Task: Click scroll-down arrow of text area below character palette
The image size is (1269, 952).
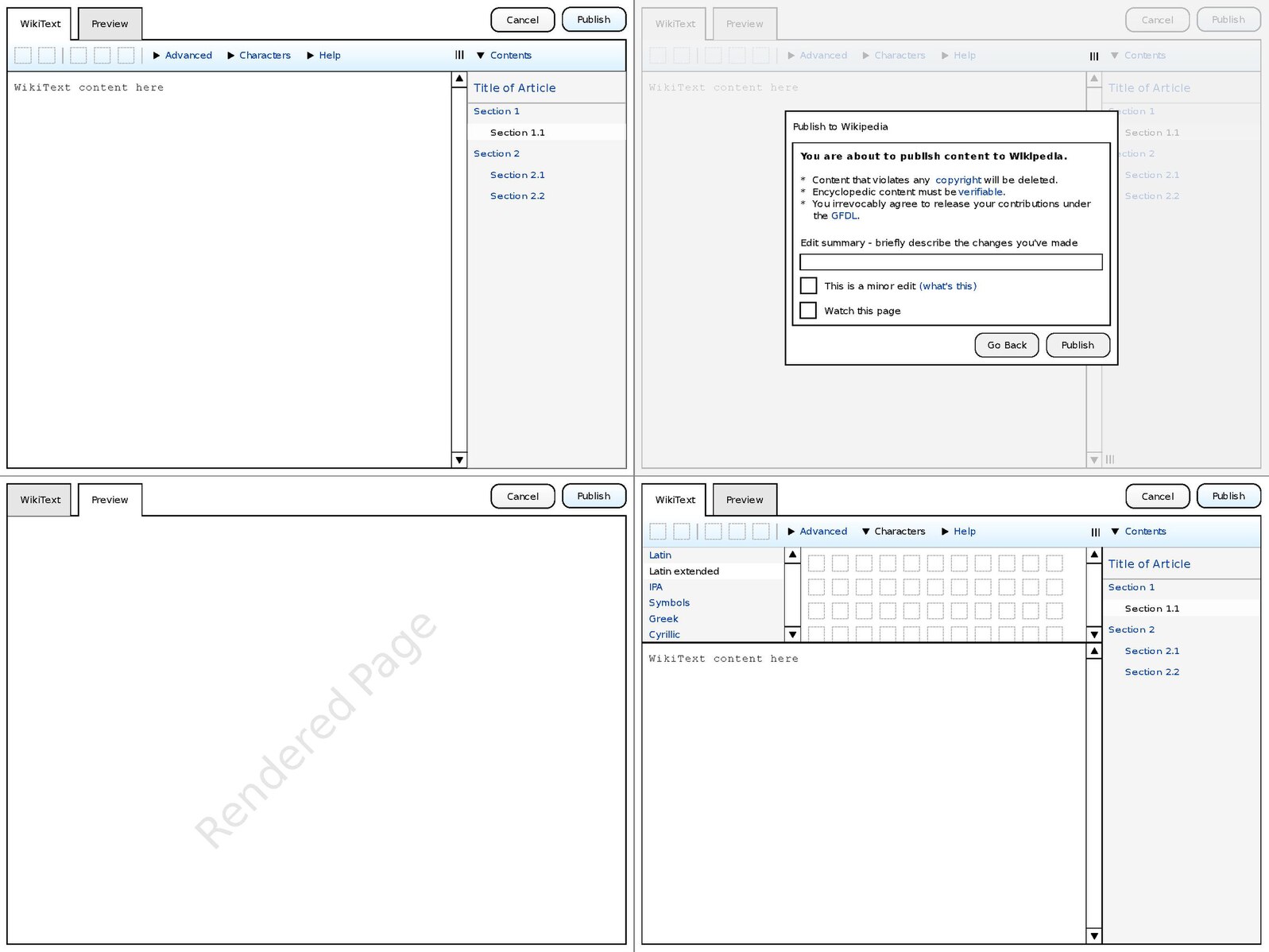Action: click(x=1094, y=935)
